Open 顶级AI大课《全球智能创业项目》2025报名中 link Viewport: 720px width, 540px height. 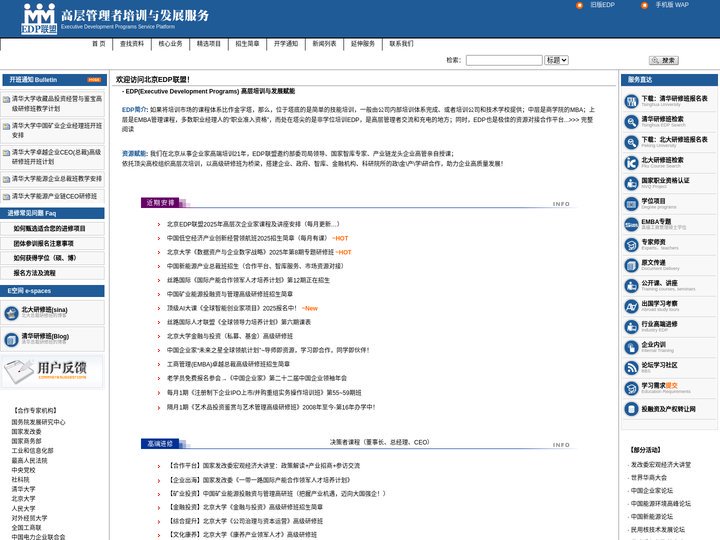(x=231, y=308)
